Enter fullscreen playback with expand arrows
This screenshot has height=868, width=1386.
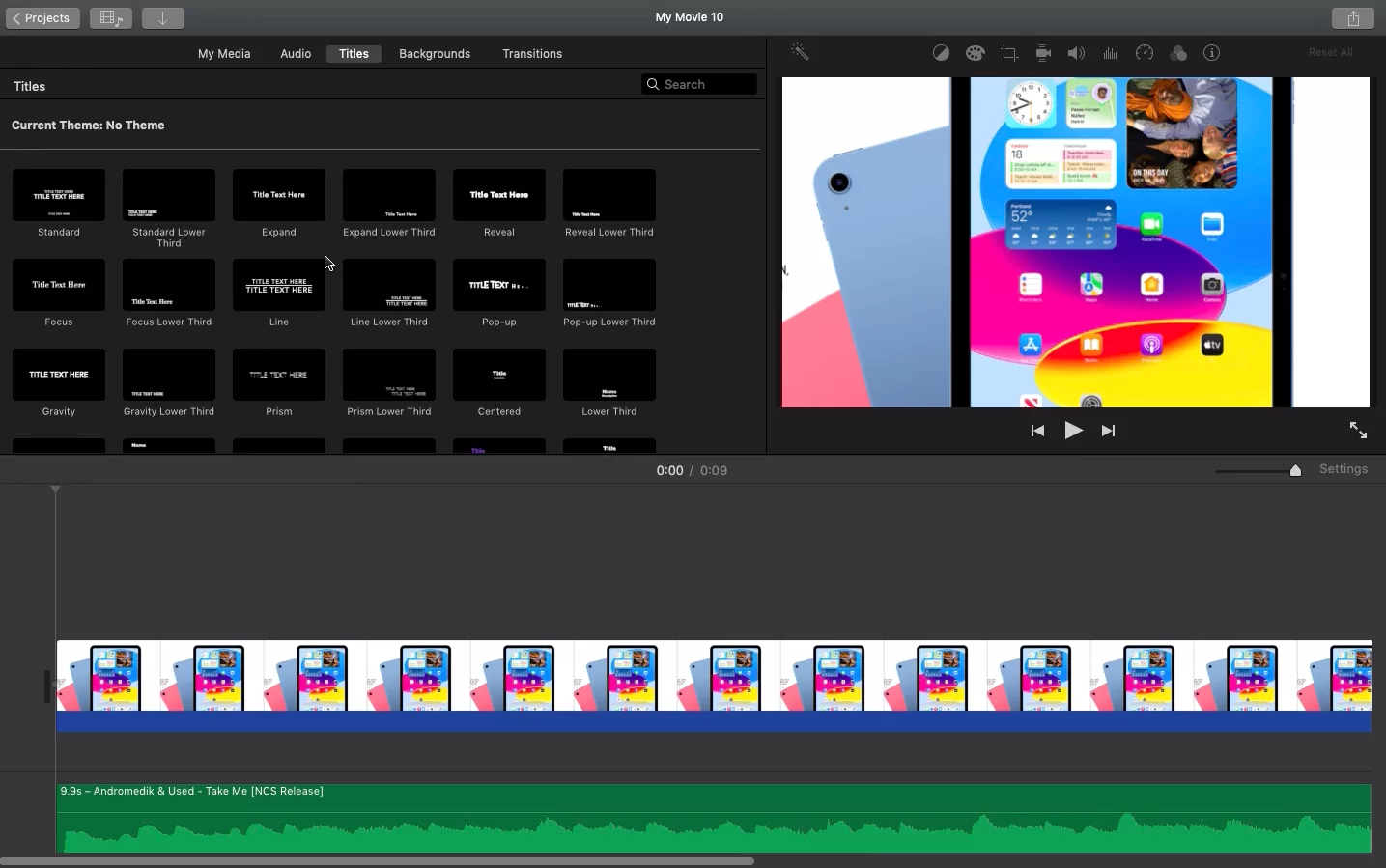coord(1358,432)
